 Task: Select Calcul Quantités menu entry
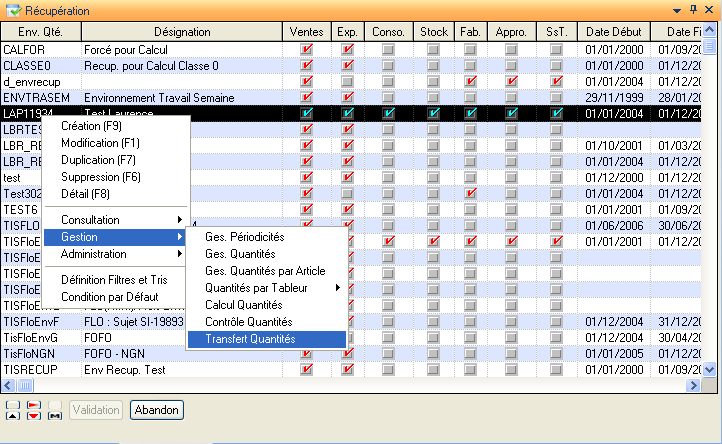point(243,305)
